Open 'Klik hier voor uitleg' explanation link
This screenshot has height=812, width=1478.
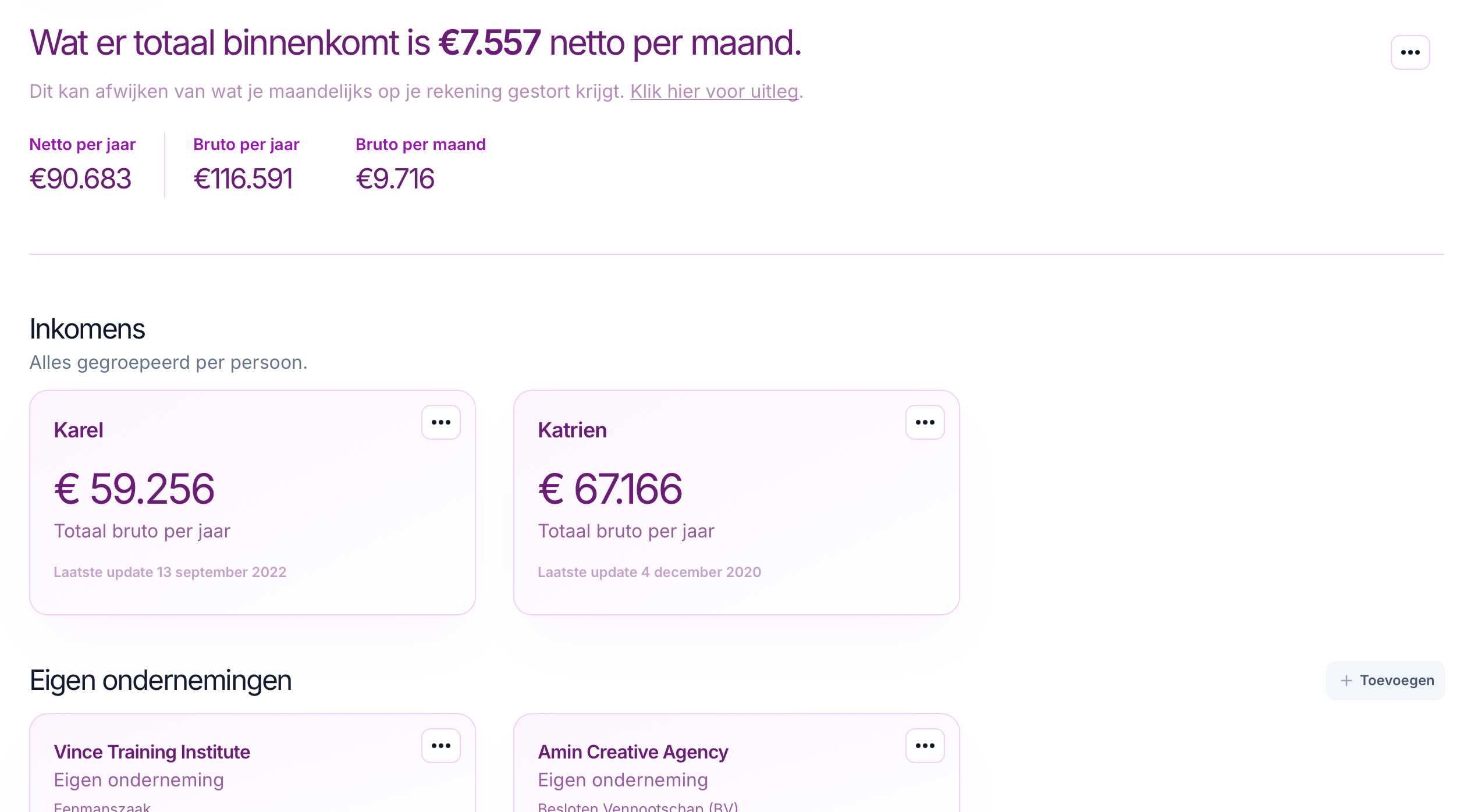pos(715,91)
